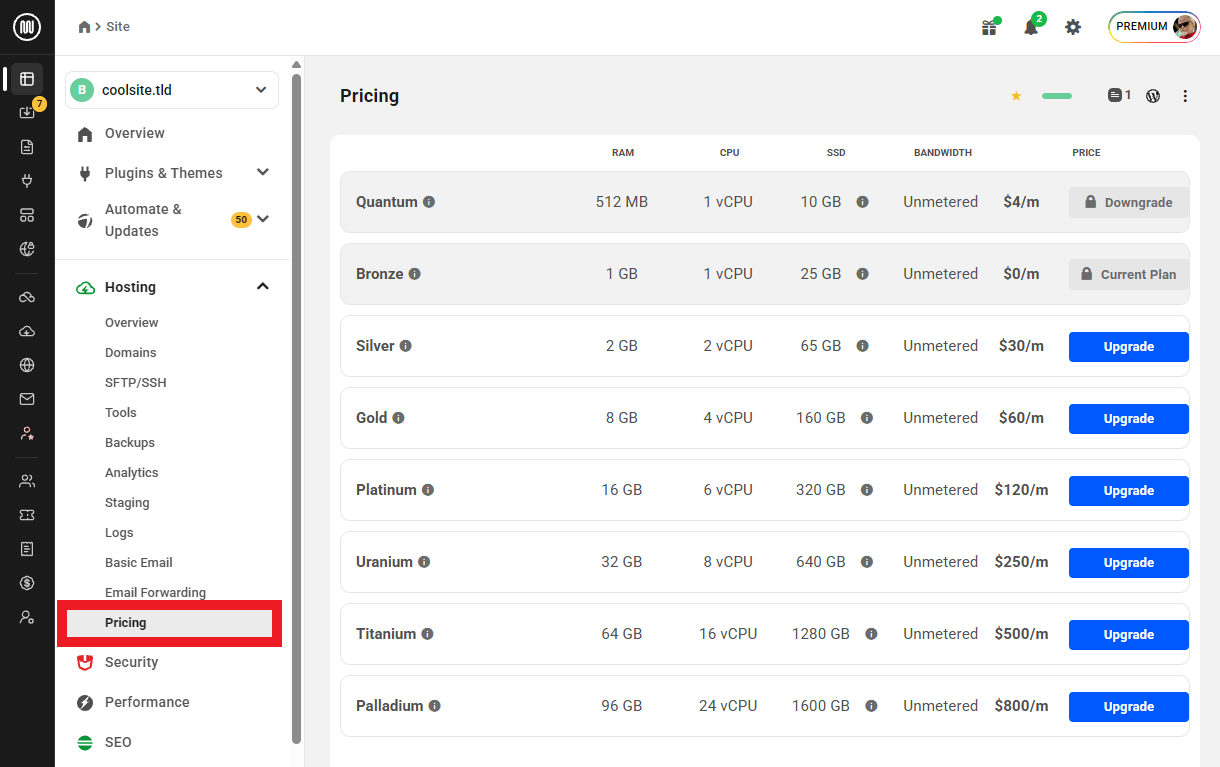Image resolution: width=1220 pixels, height=767 pixels.
Task: Open the user with star icon in rail
Action: pos(27,433)
